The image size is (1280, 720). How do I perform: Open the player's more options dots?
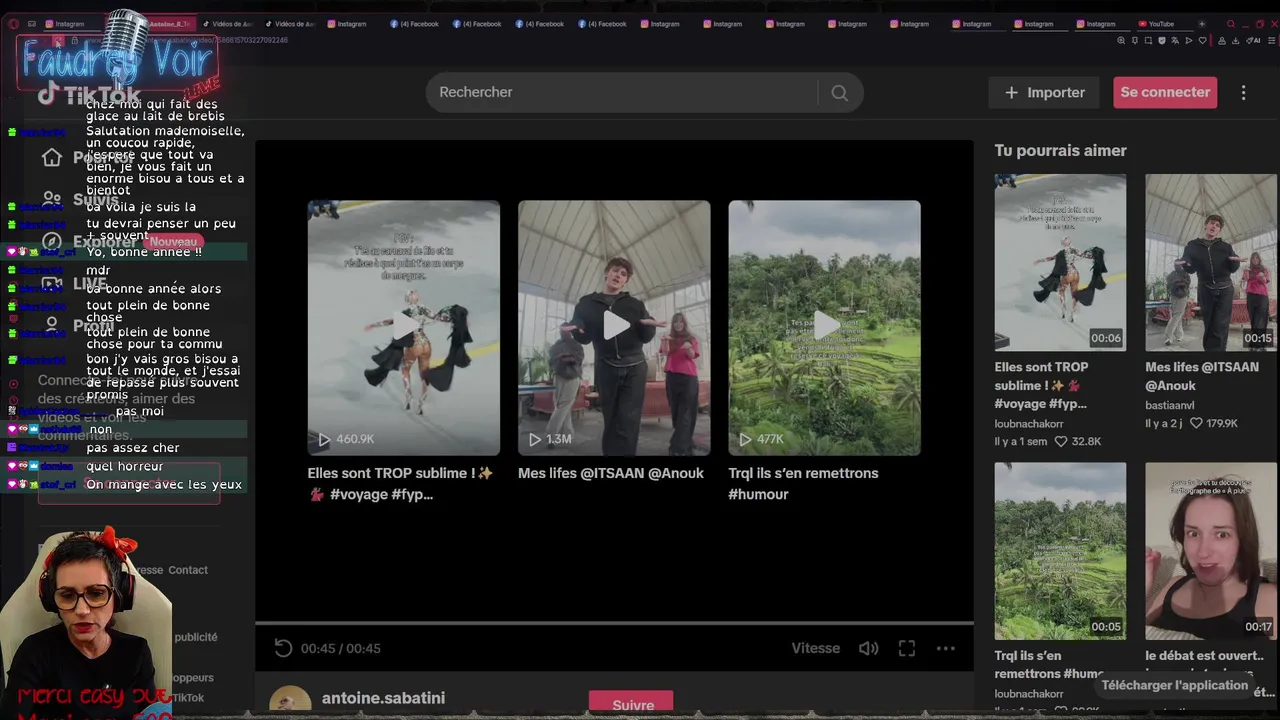pos(945,648)
